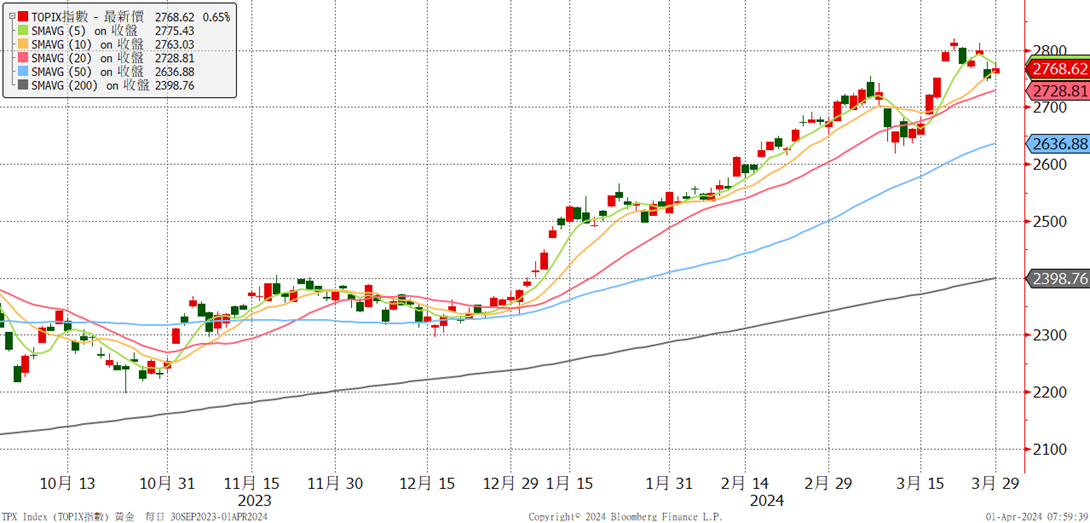Click the 2600 y-axis label

coord(1048,165)
